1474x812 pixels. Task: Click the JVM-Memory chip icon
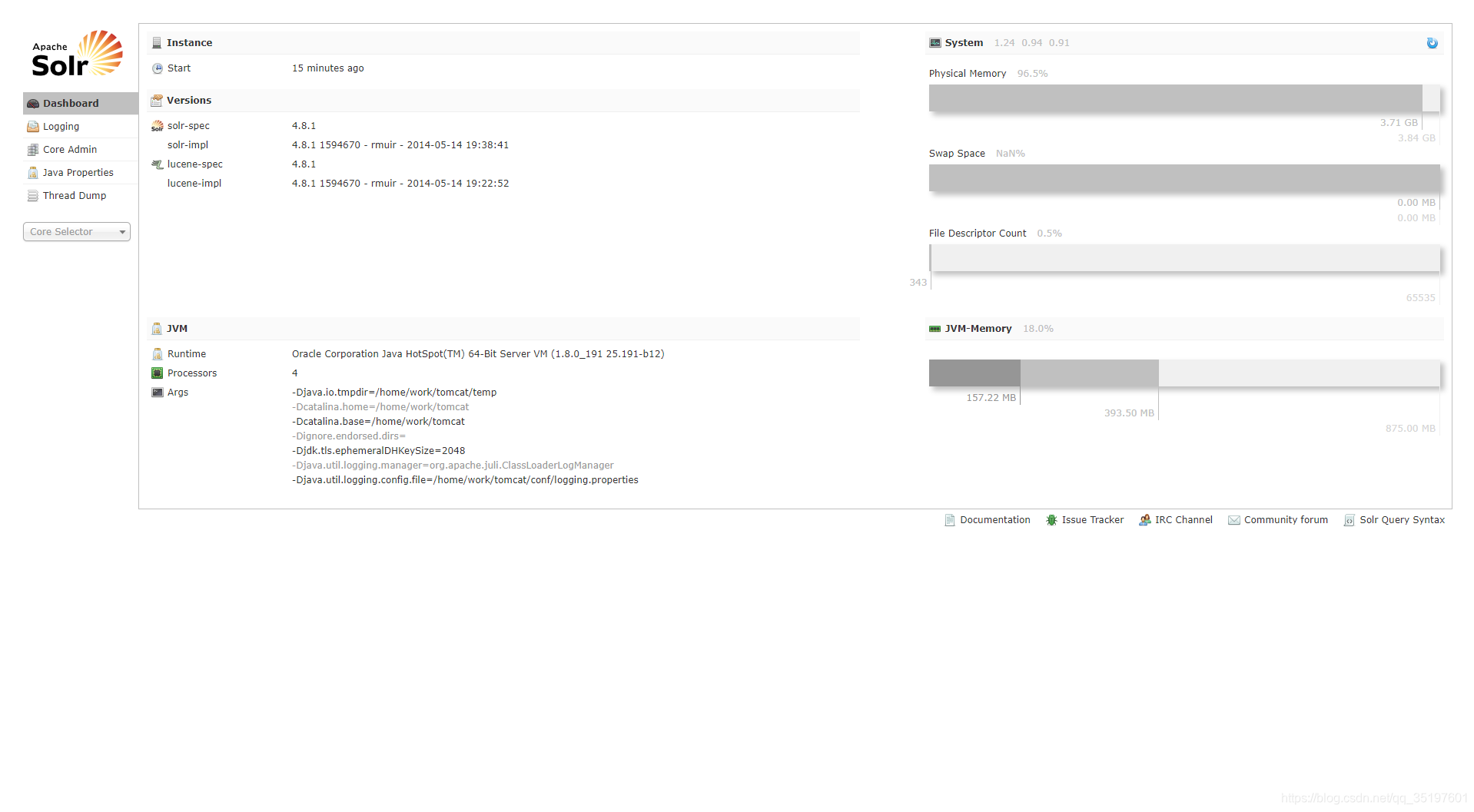(935, 329)
